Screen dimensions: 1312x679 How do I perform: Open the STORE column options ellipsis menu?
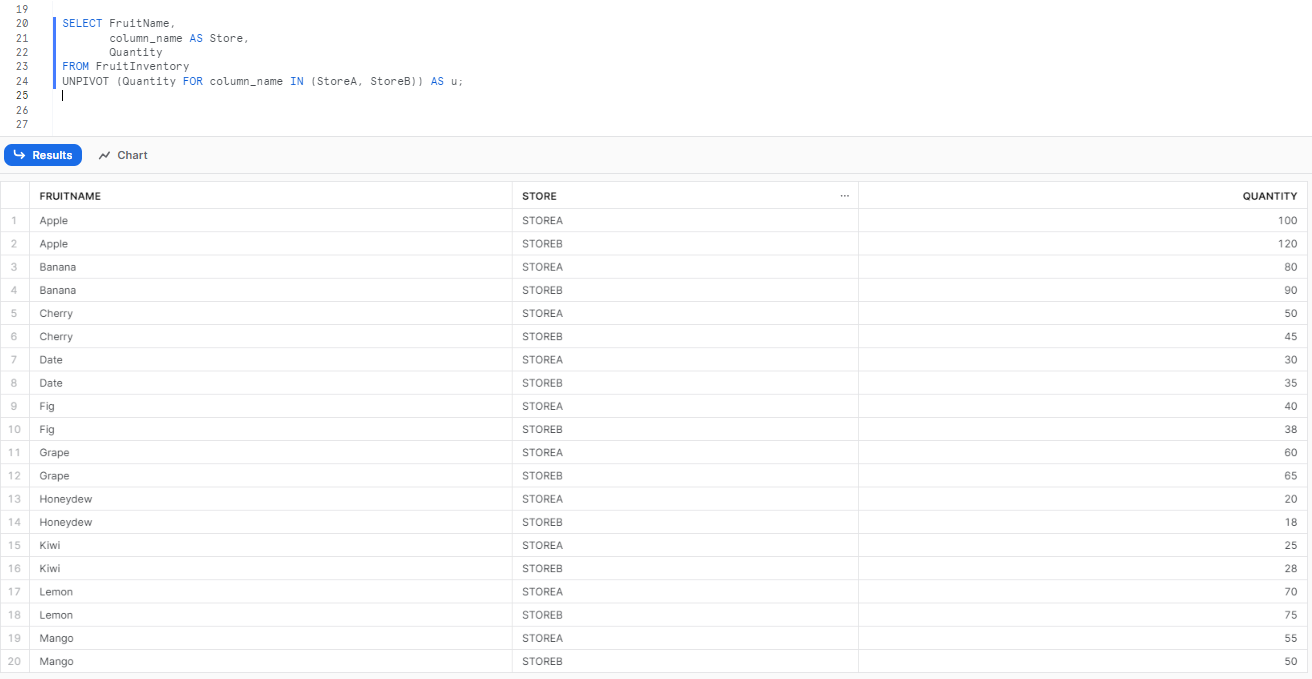845,195
